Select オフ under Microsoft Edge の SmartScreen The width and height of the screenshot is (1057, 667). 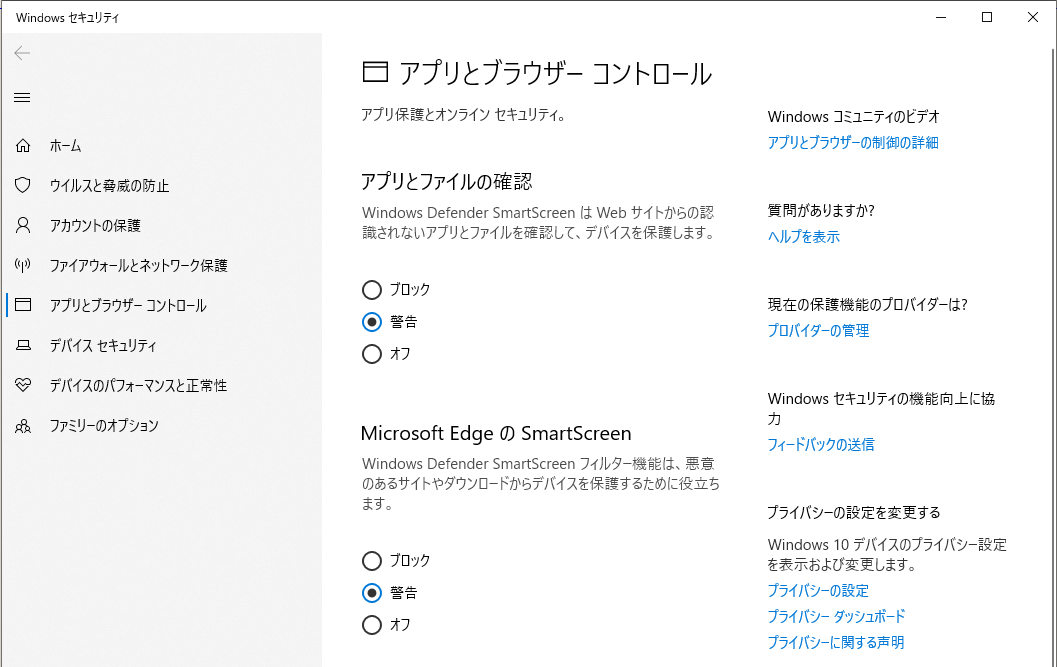(x=372, y=625)
